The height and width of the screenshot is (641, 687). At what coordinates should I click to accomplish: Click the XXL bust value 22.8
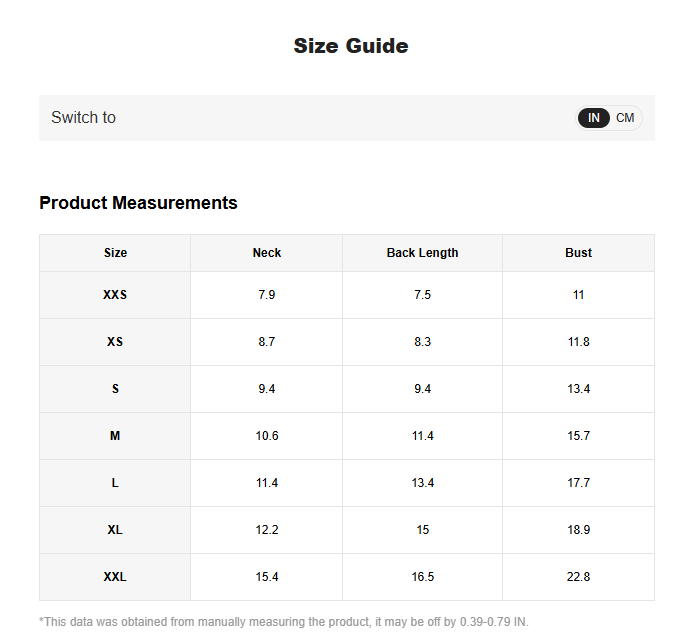tap(578, 577)
